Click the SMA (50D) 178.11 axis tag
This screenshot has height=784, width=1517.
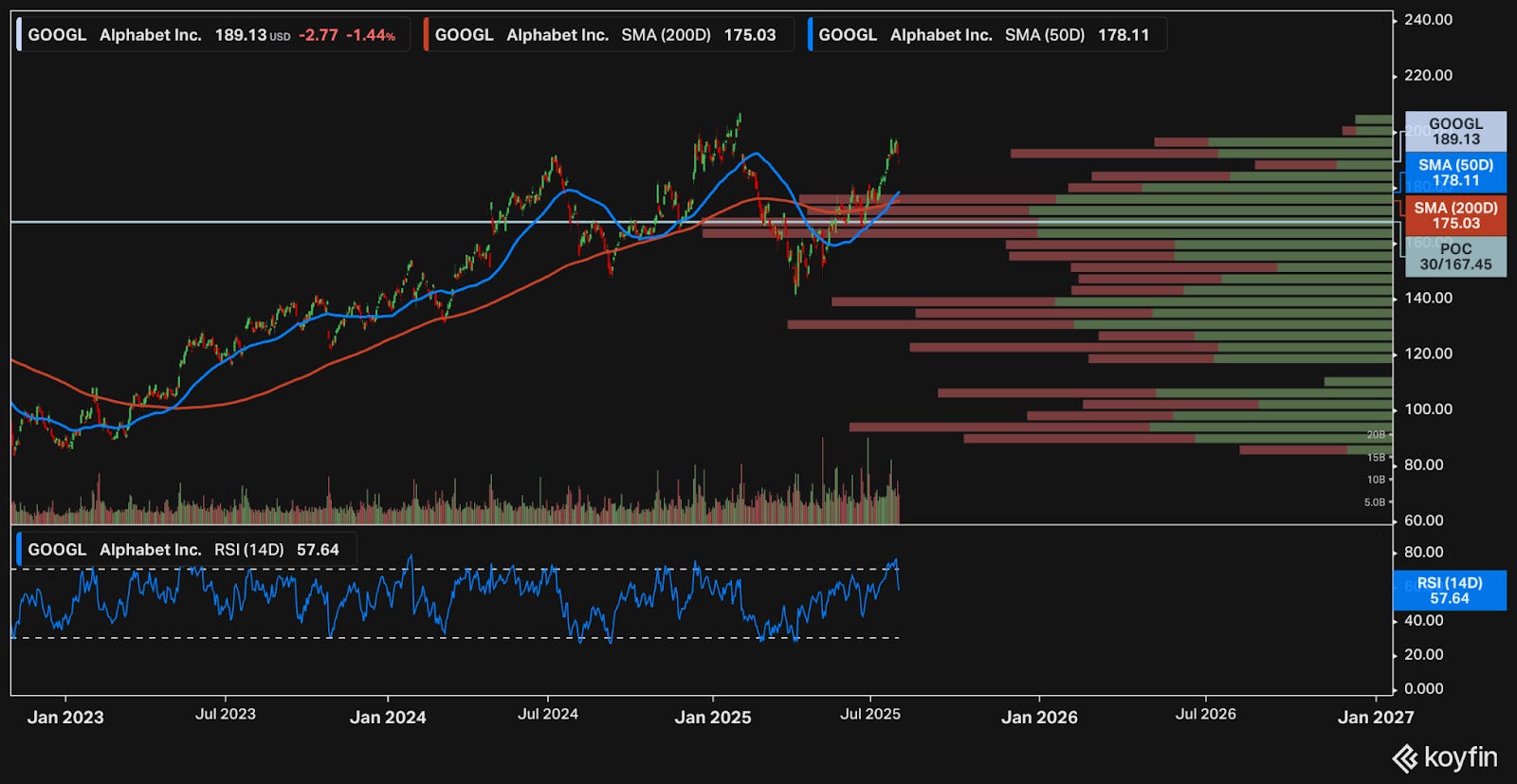[x=1455, y=173]
